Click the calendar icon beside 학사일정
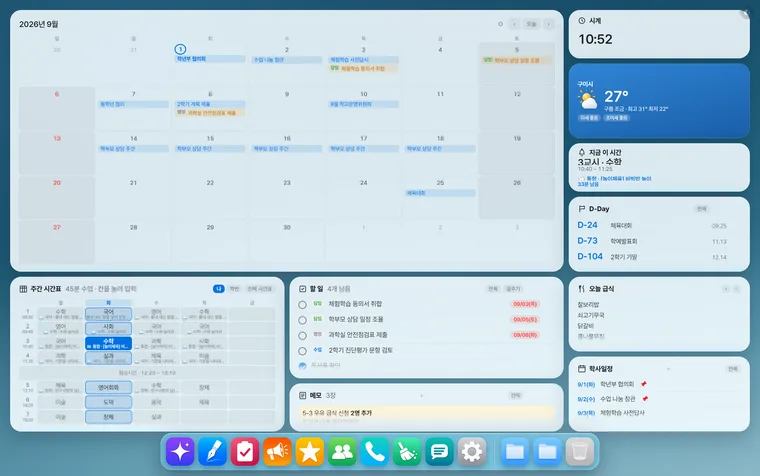 tap(582, 369)
